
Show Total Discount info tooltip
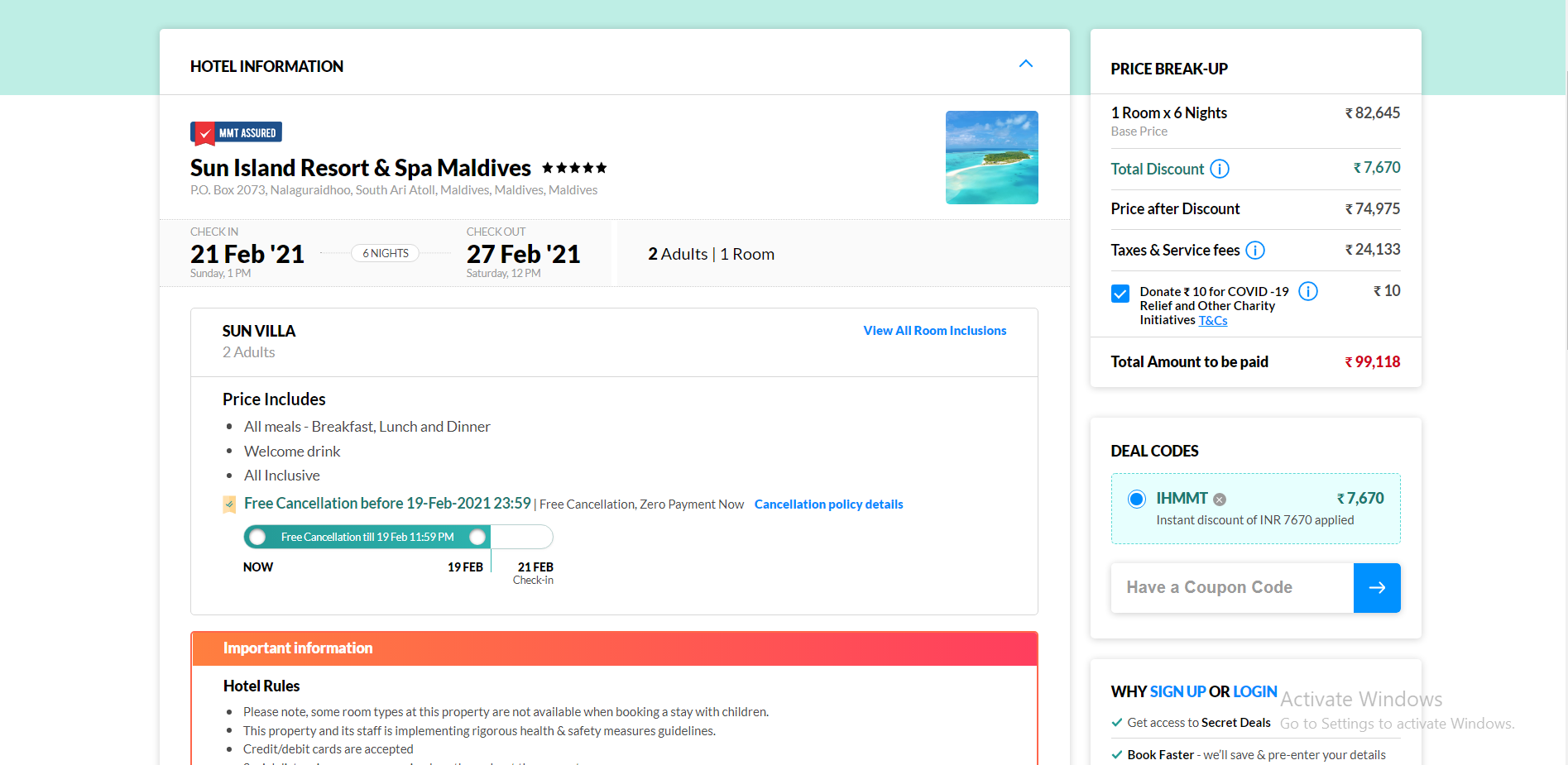[1220, 169]
